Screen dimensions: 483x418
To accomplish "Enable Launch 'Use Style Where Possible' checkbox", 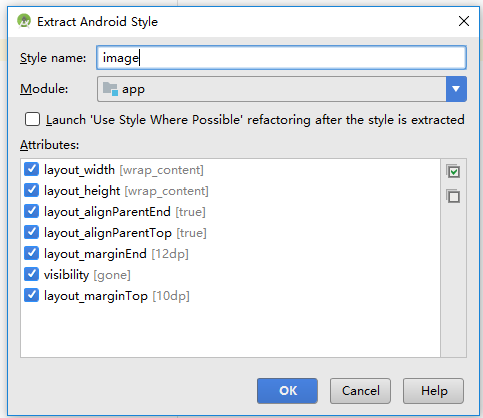I will (32, 119).
